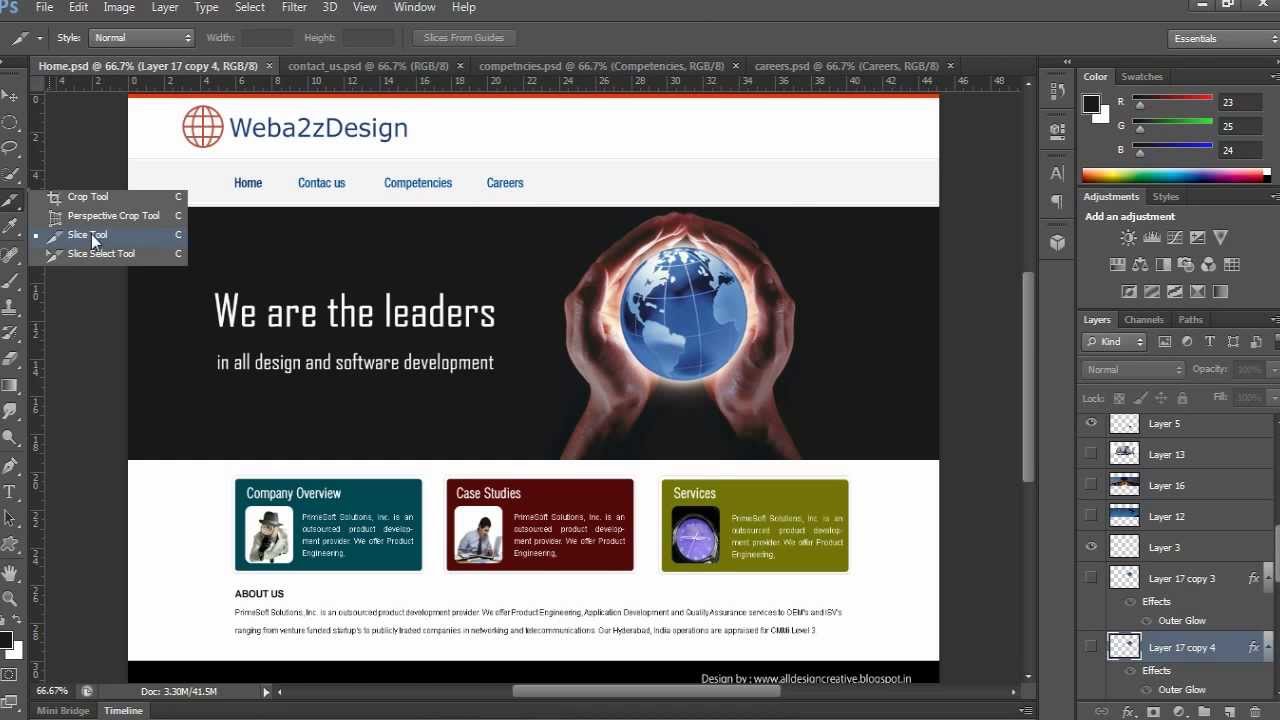Viewport: 1280px width, 720px height.
Task: Collapse effects of Layer 17 copy 4
Action: [x=1268, y=647]
